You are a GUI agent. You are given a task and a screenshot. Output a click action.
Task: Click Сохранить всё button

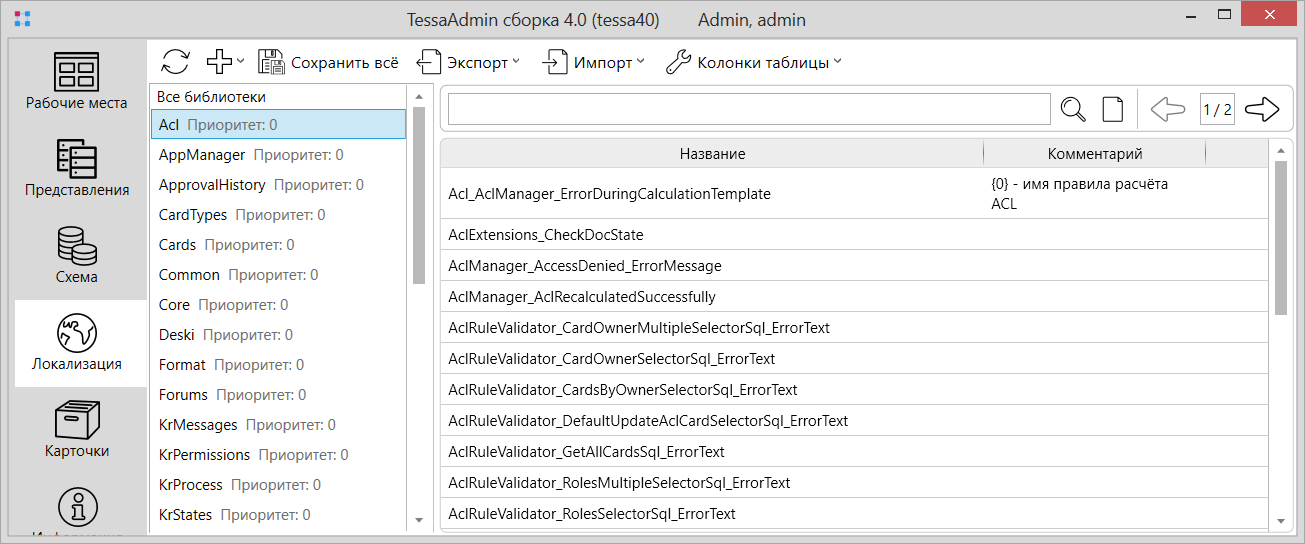[x=329, y=62]
